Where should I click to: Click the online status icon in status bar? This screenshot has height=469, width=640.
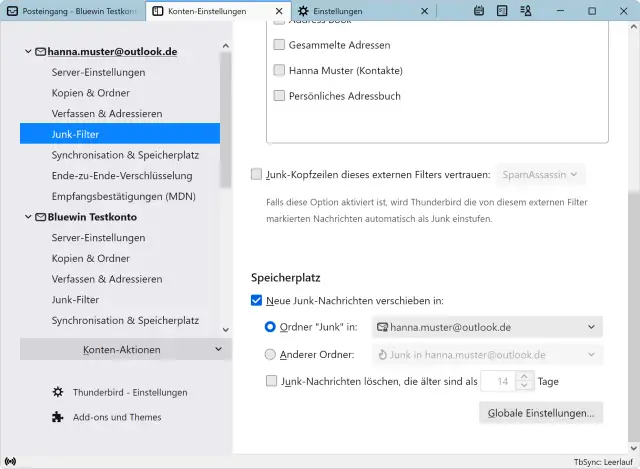[10, 461]
